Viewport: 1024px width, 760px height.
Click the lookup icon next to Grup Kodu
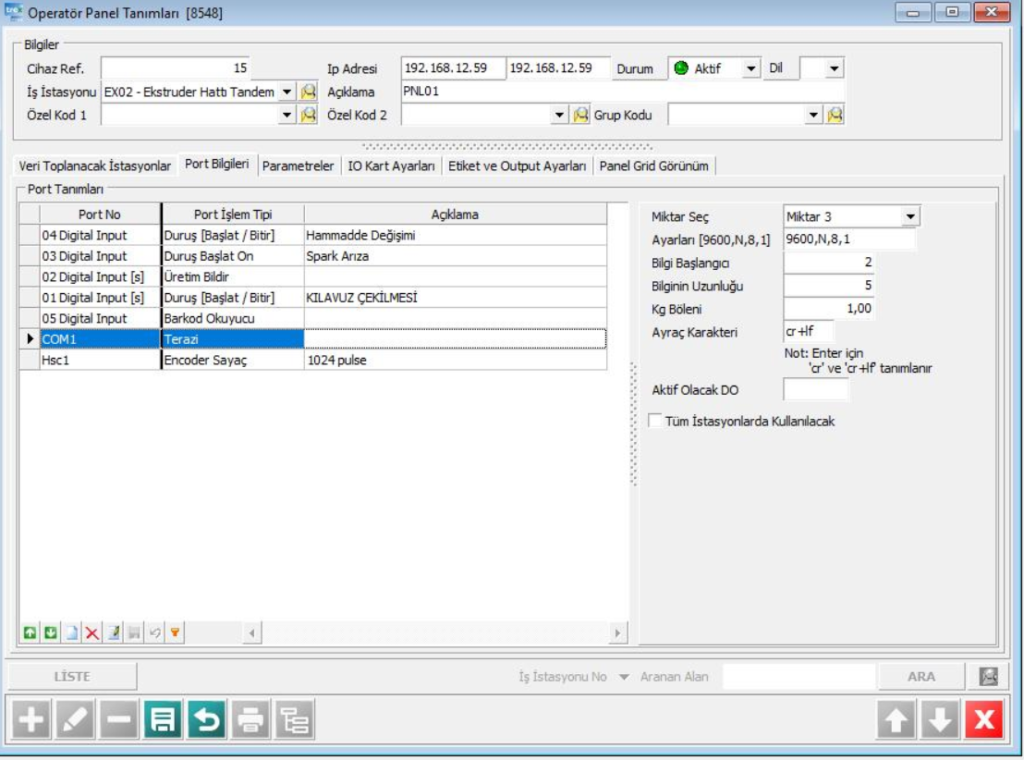pyautogui.click(x=835, y=115)
